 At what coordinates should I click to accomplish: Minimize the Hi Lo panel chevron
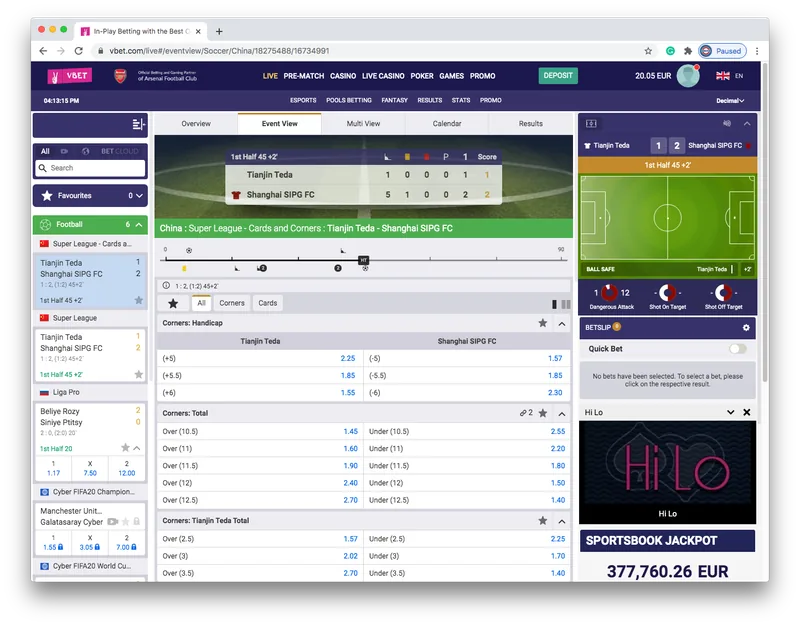coord(731,412)
